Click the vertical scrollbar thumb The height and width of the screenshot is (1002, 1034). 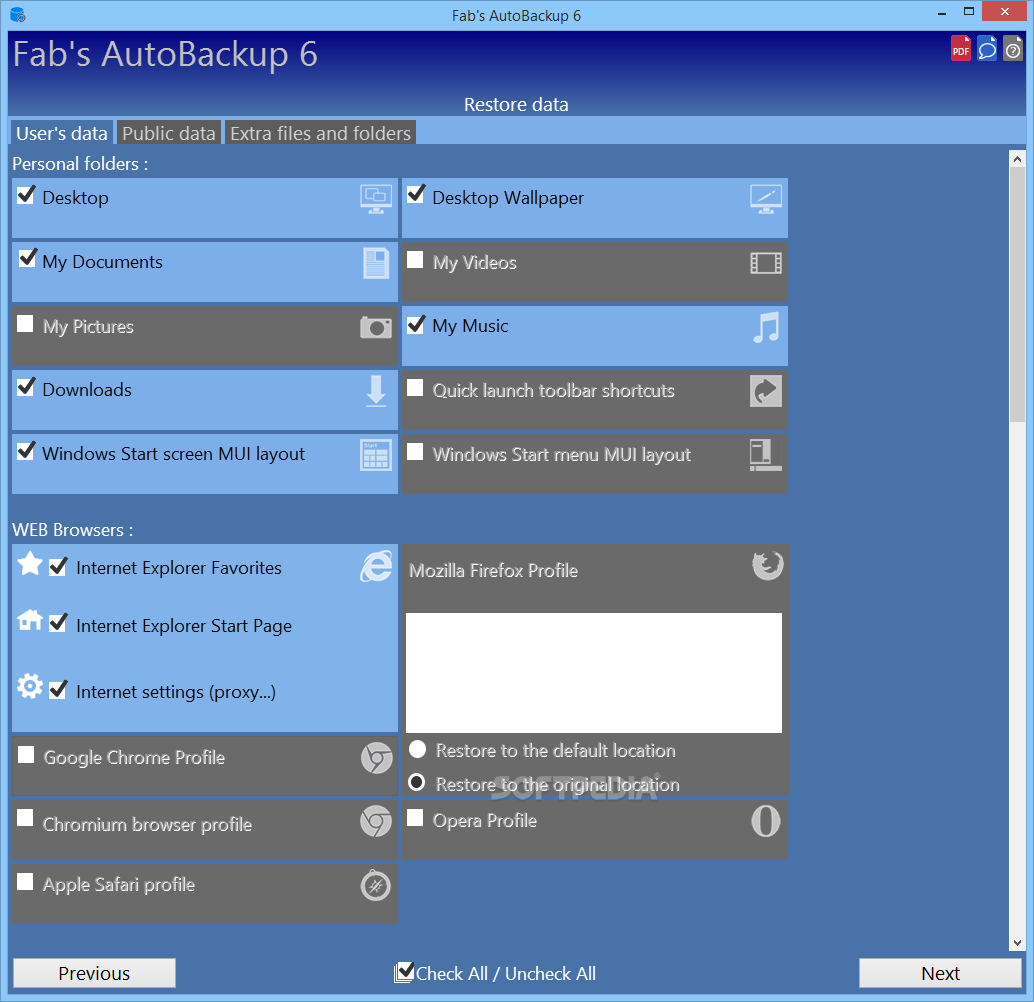click(1017, 295)
